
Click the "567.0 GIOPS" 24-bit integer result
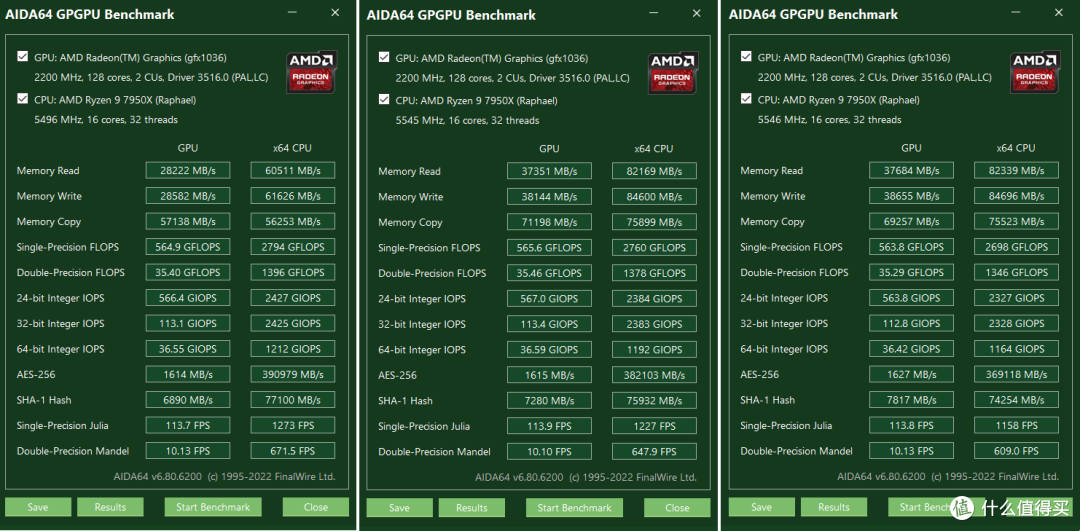(x=550, y=299)
